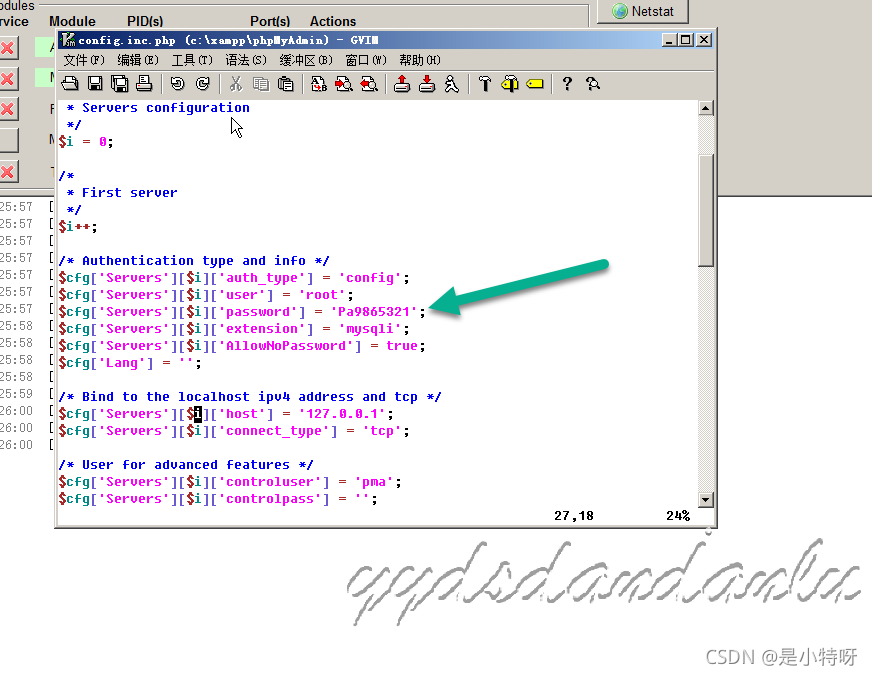Click the vertical scrollbar thumb
This screenshot has width=872, height=675.
(x=706, y=210)
